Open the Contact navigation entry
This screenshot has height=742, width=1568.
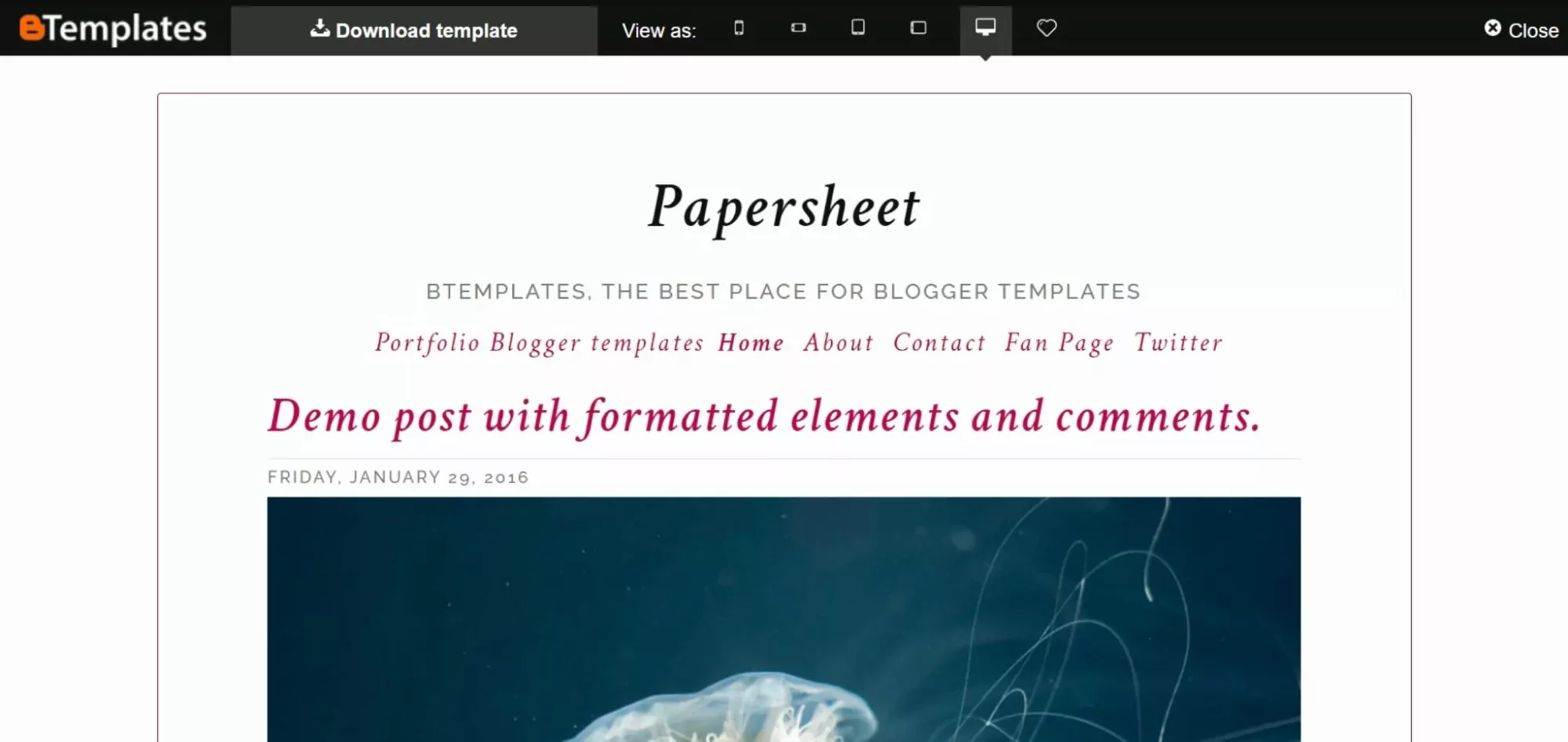pos(939,343)
